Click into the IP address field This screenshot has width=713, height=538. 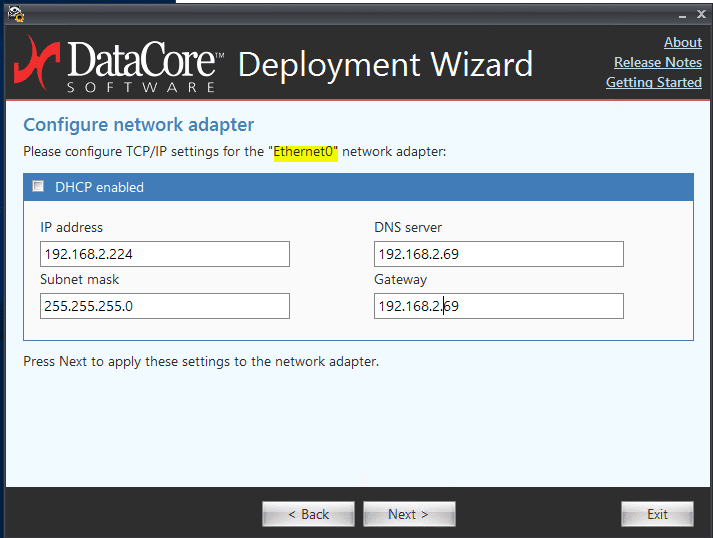click(x=165, y=254)
